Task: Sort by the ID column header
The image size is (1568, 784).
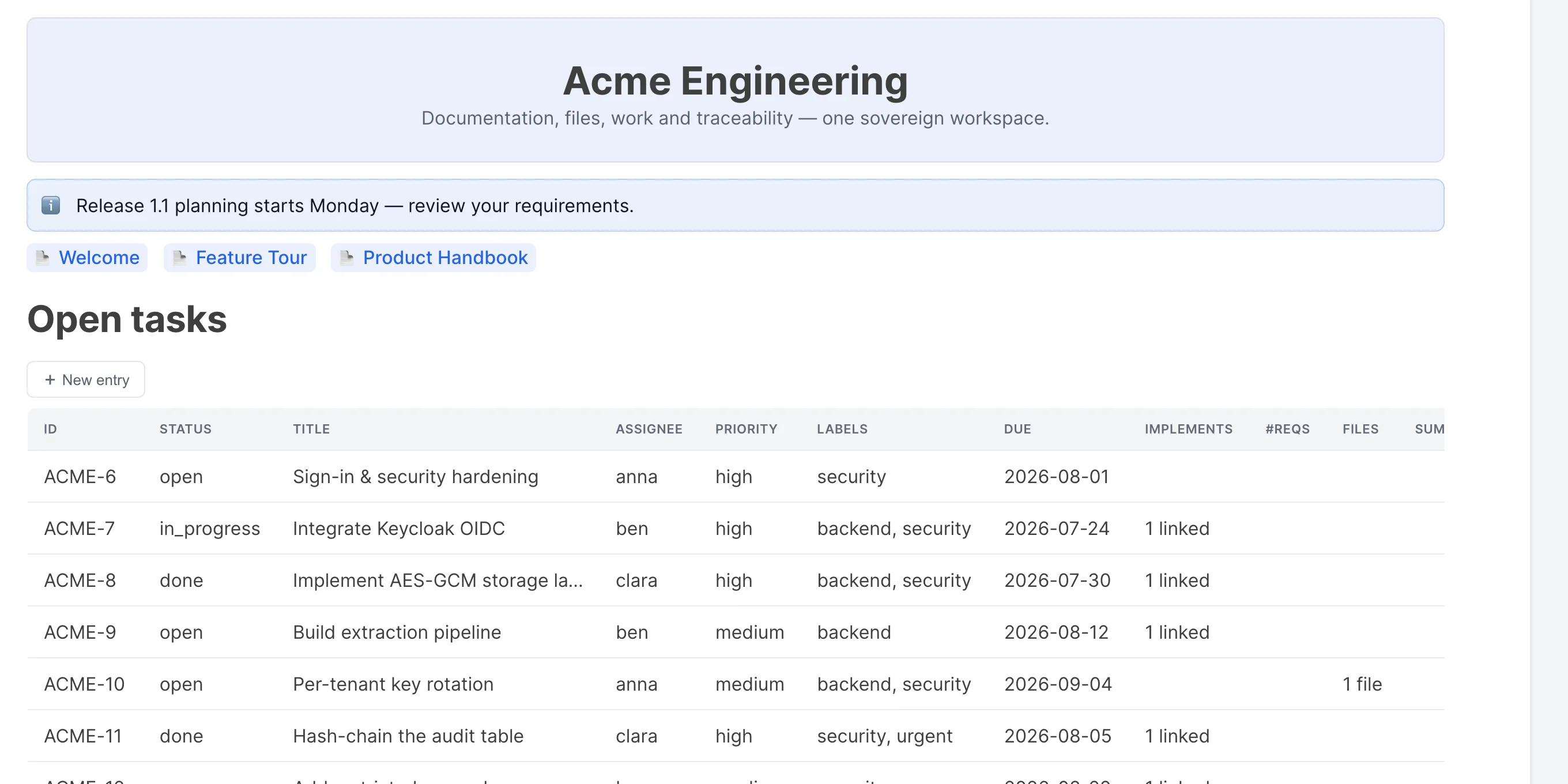Action: tap(51, 429)
